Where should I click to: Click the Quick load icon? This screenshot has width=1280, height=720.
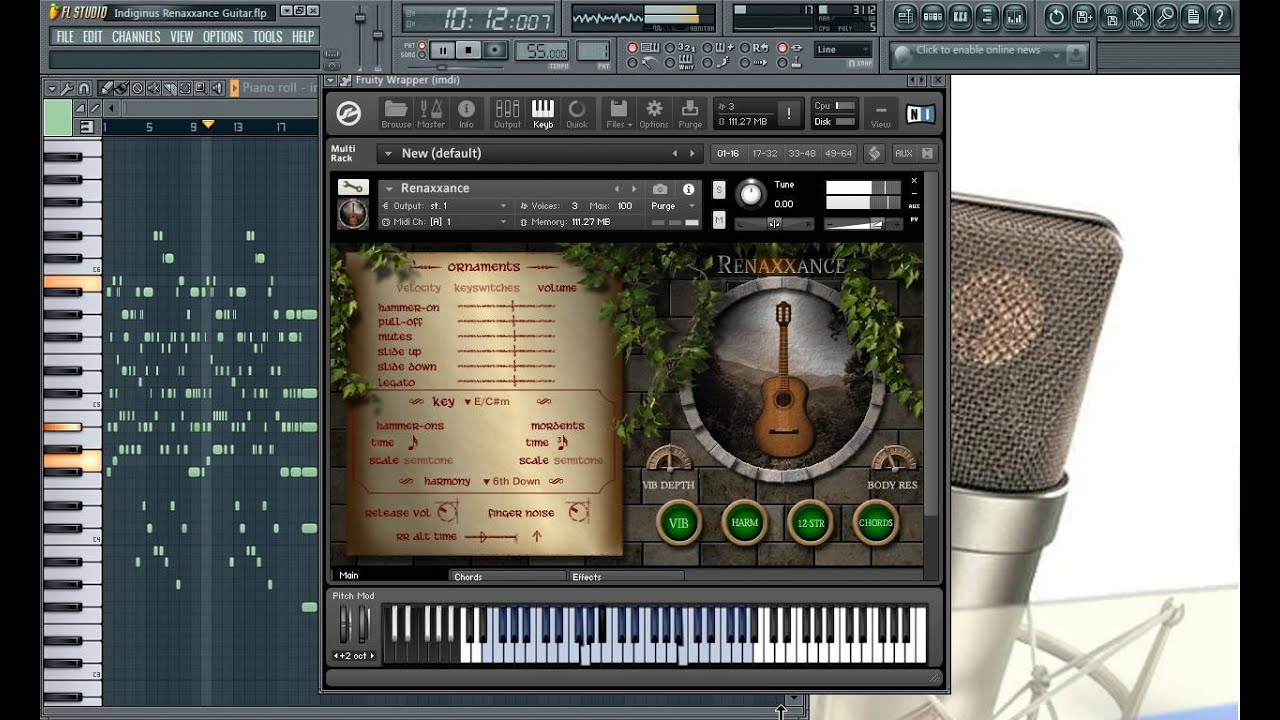[577, 114]
